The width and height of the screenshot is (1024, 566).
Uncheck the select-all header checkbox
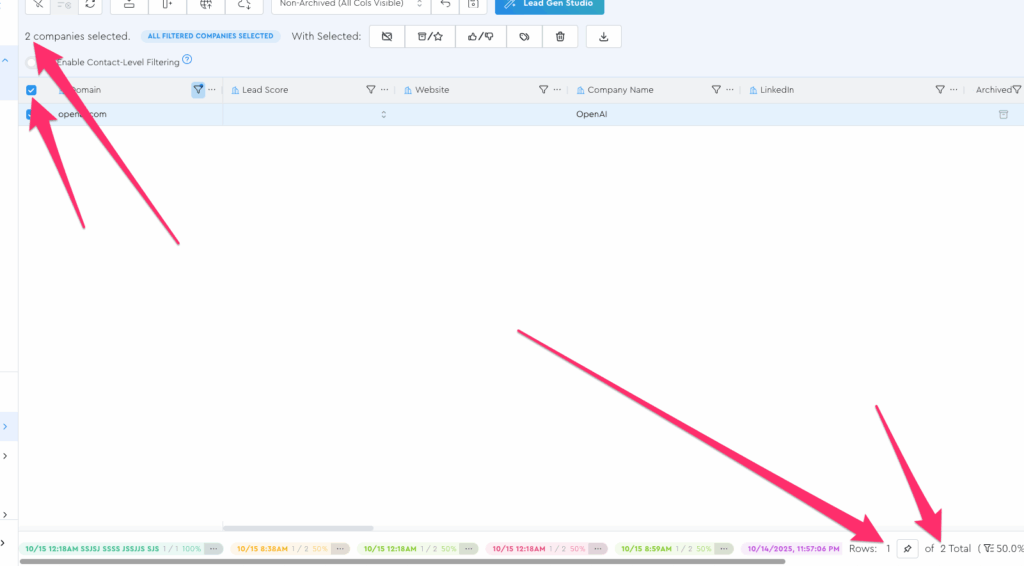[32, 90]
